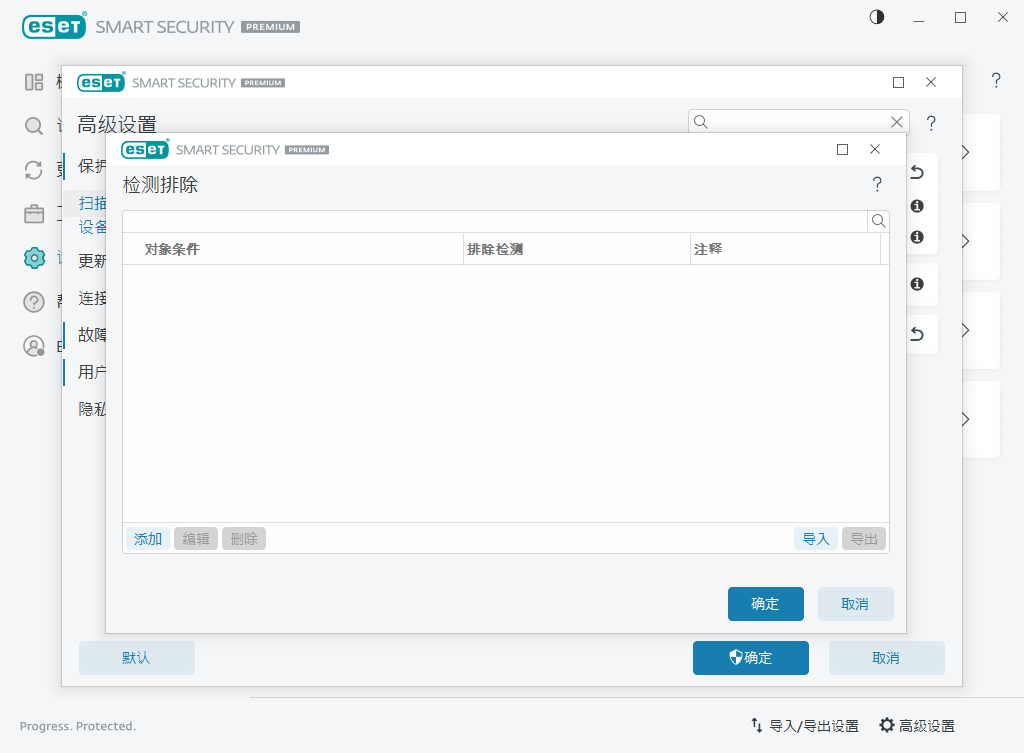
Task: Click 导入 to import exclusions
Action: [816, 539]
